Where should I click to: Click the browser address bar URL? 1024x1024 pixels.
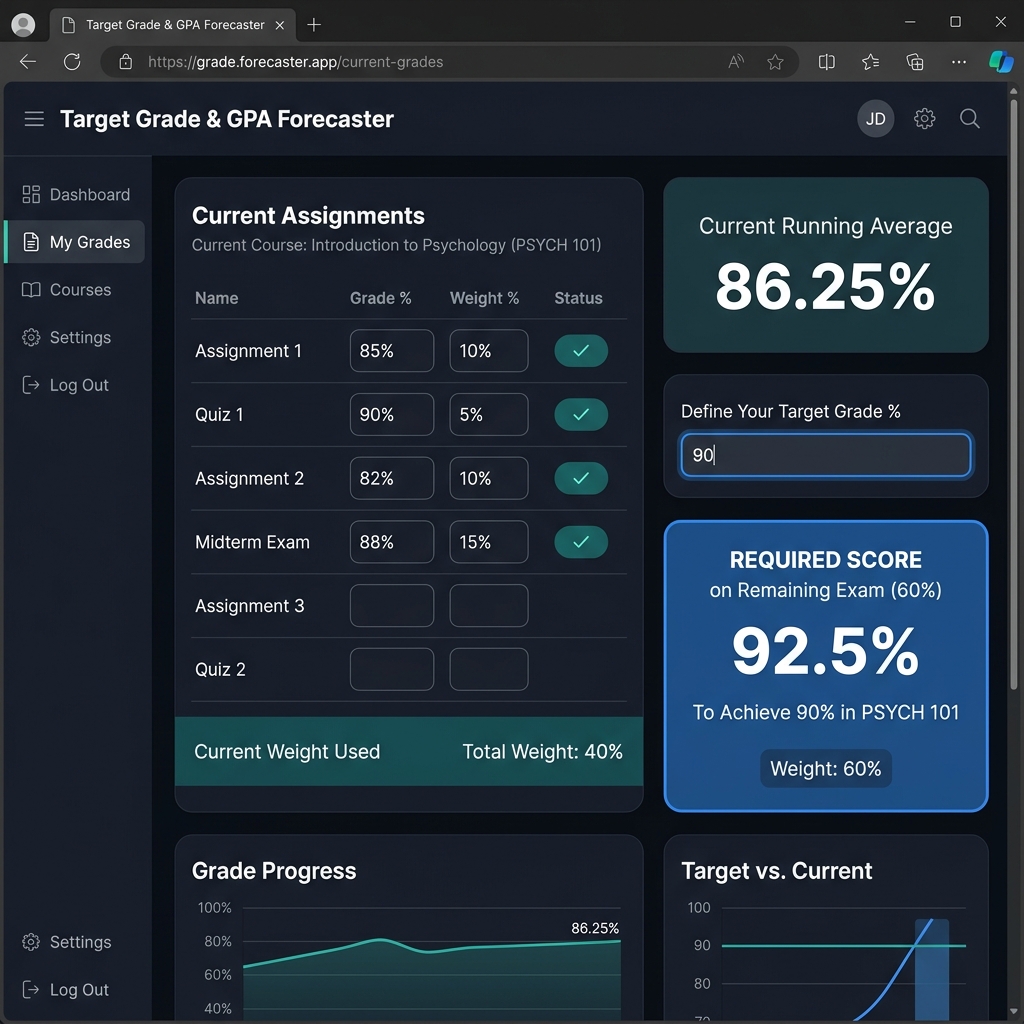coord(295,62)
